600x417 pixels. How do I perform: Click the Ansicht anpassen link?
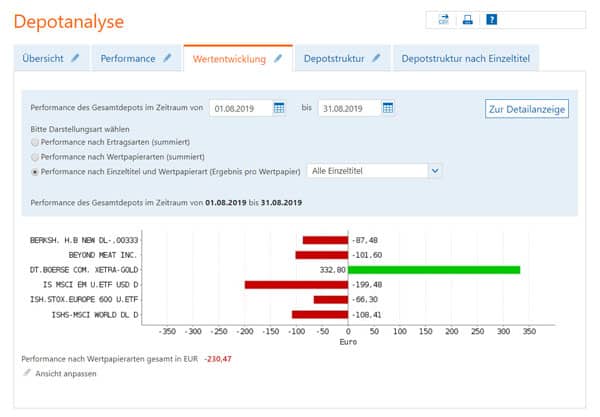coord(66,374)
